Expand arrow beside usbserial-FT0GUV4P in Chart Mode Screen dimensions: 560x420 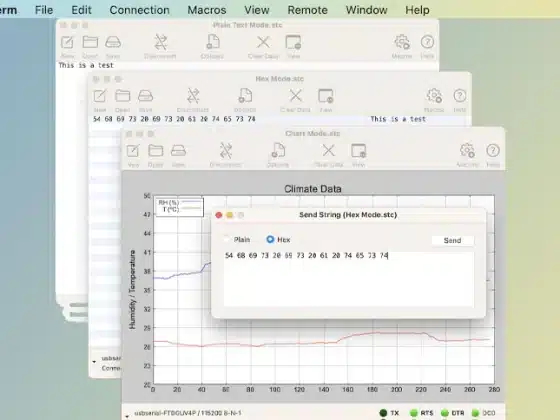127,416
